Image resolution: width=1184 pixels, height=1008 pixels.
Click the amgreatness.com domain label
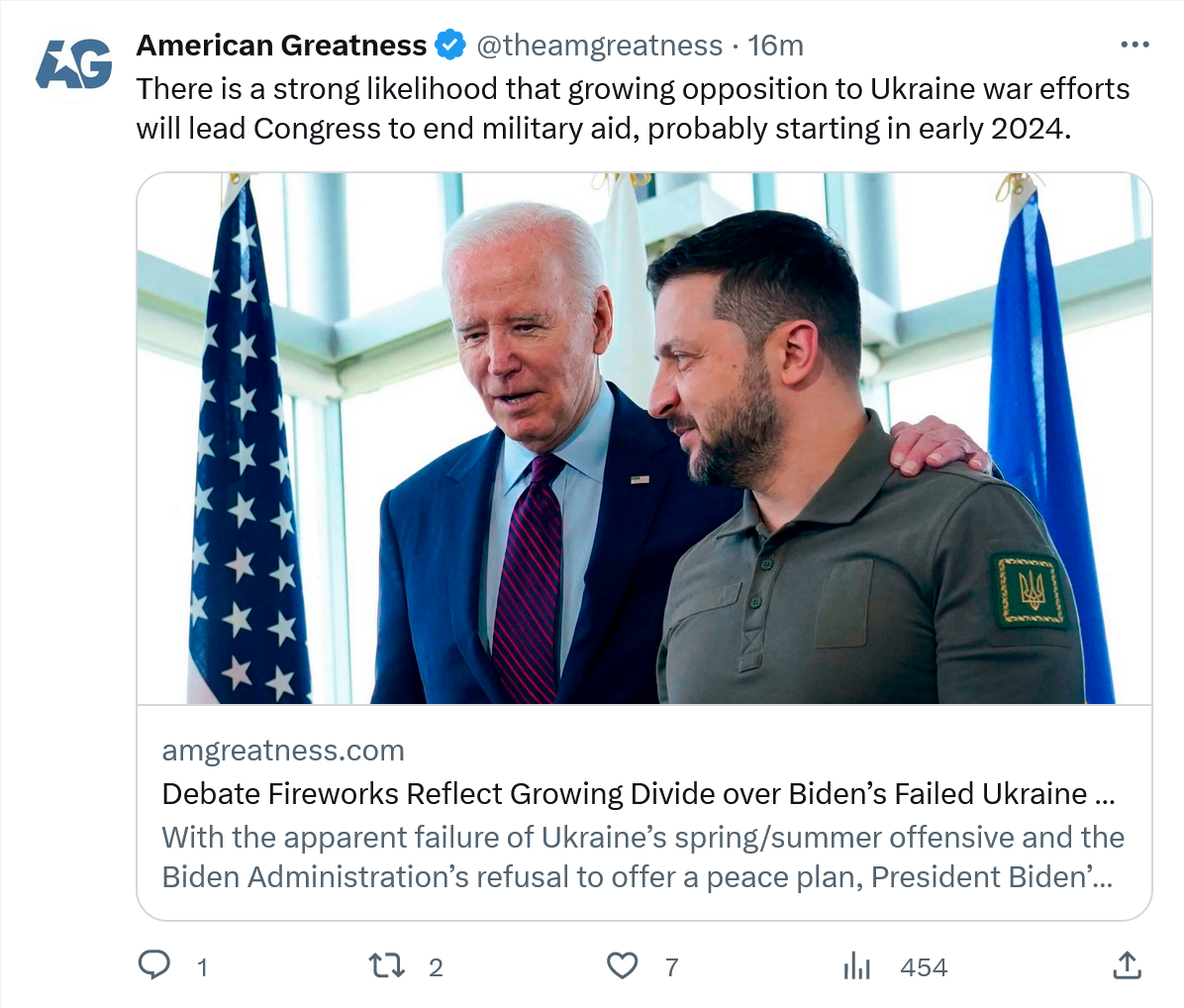coord(283,751)
